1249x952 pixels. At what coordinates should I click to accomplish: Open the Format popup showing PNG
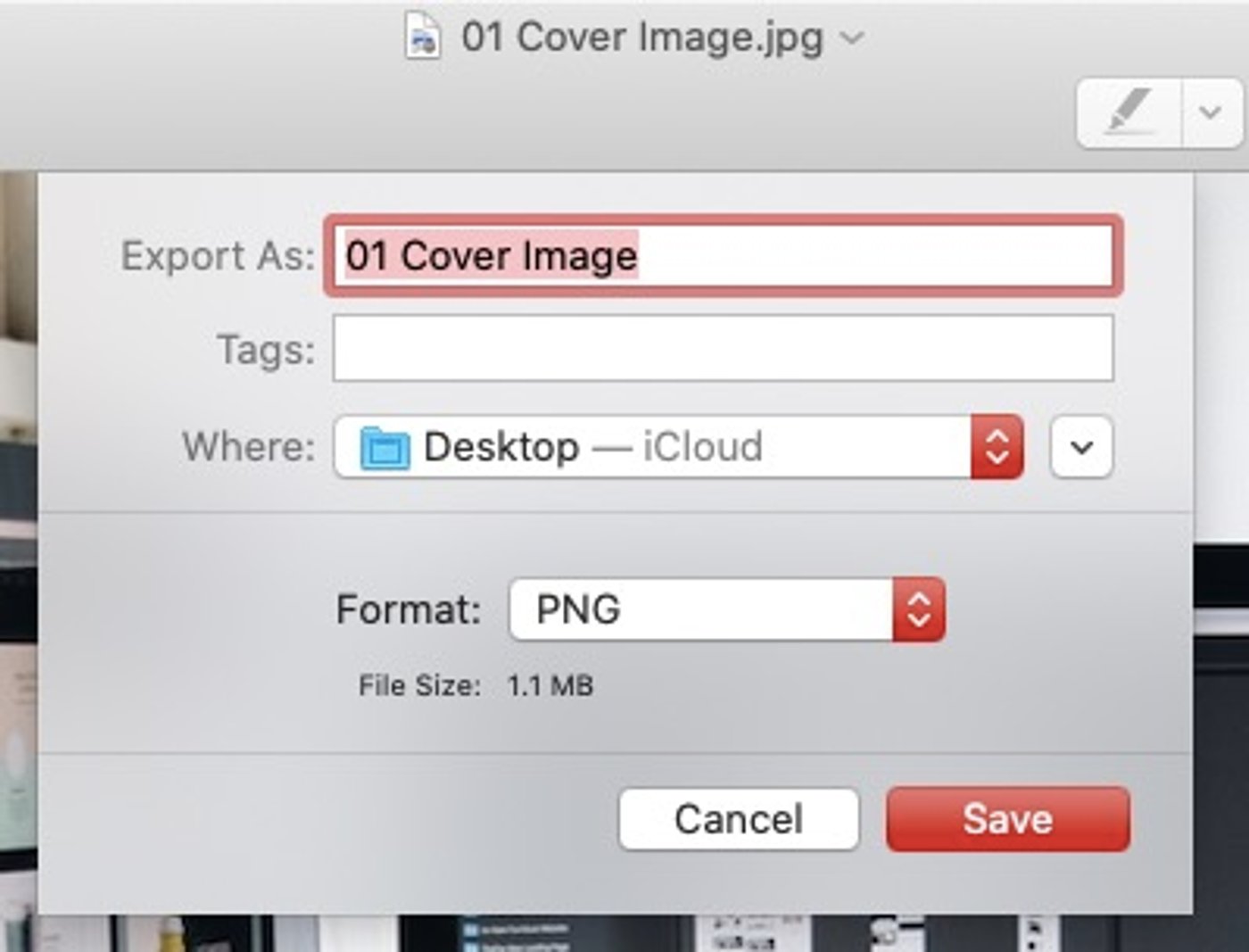726,609
